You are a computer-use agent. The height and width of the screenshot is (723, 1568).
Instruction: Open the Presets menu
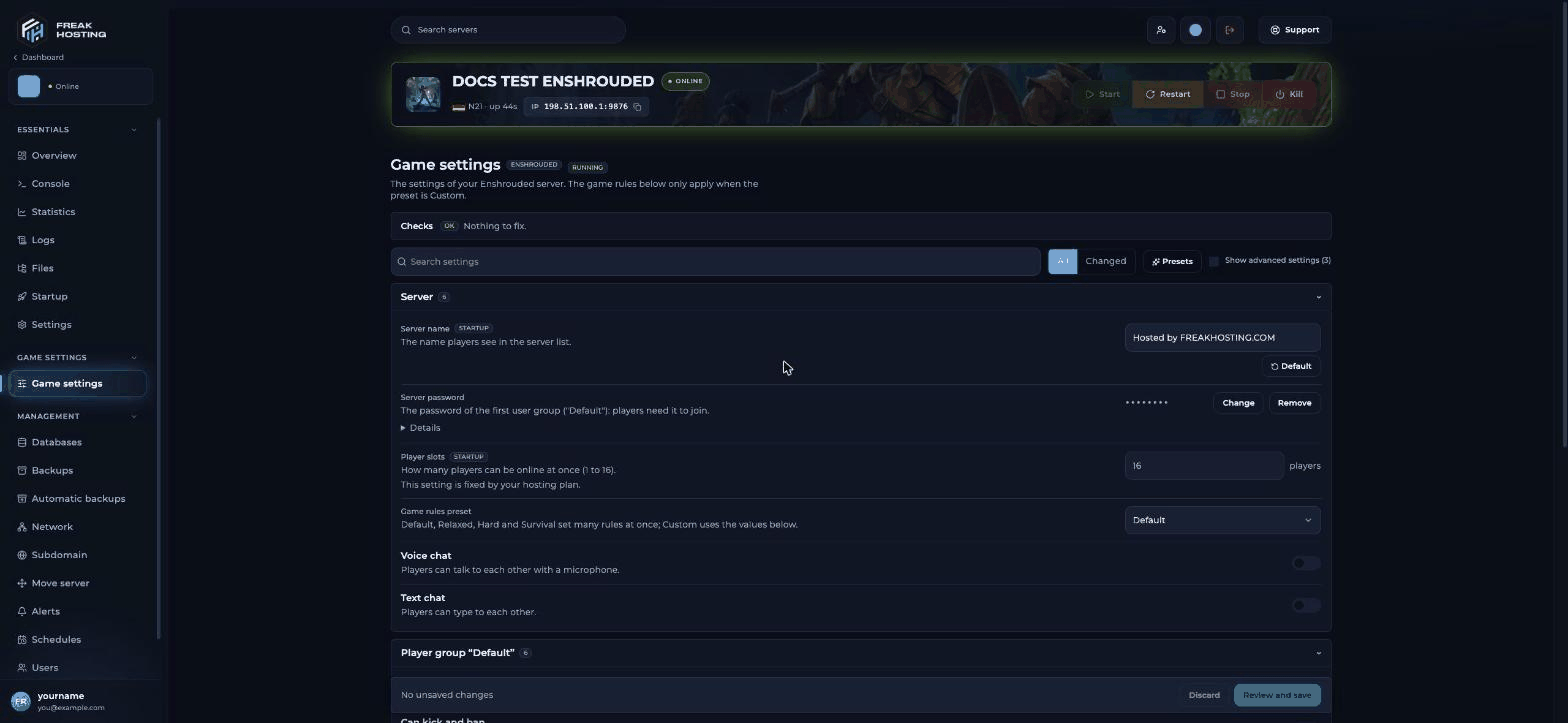coord(1172,261)
